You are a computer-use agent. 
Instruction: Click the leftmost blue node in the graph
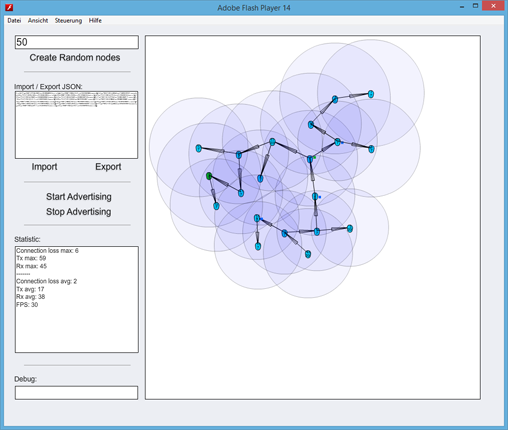point(199,148)
